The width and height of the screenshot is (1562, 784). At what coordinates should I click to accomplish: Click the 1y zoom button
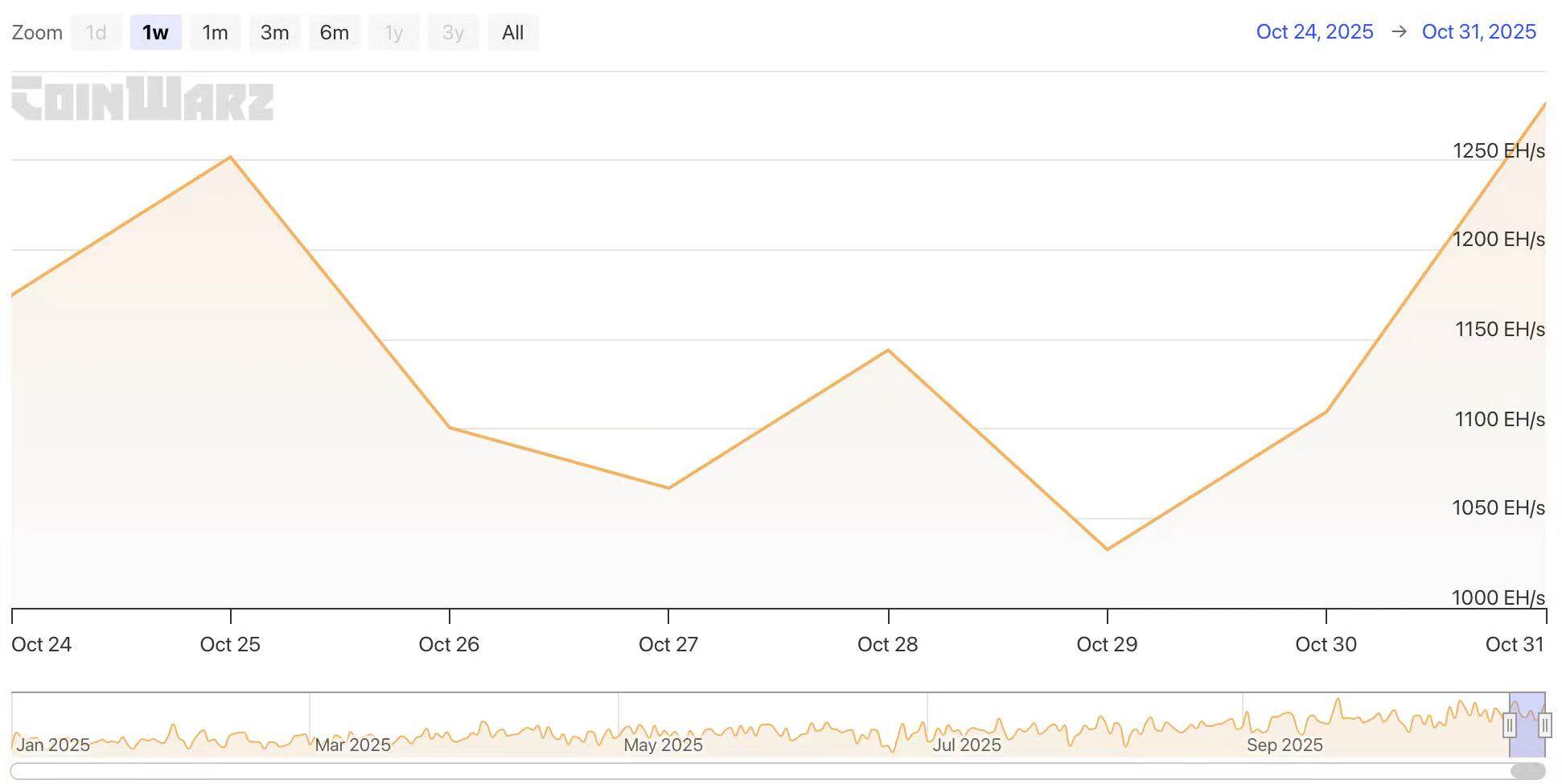coord(393,33)
